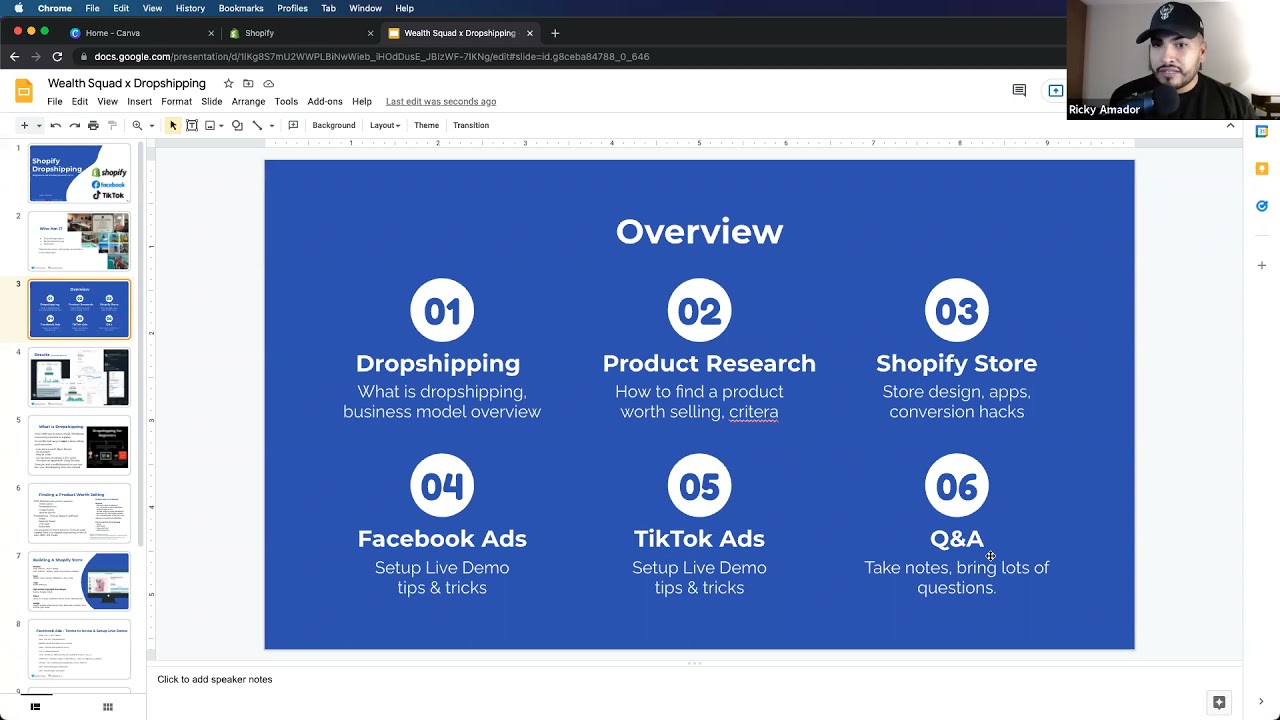Click the misspelled word 'critera' on slide

[753, 412]
